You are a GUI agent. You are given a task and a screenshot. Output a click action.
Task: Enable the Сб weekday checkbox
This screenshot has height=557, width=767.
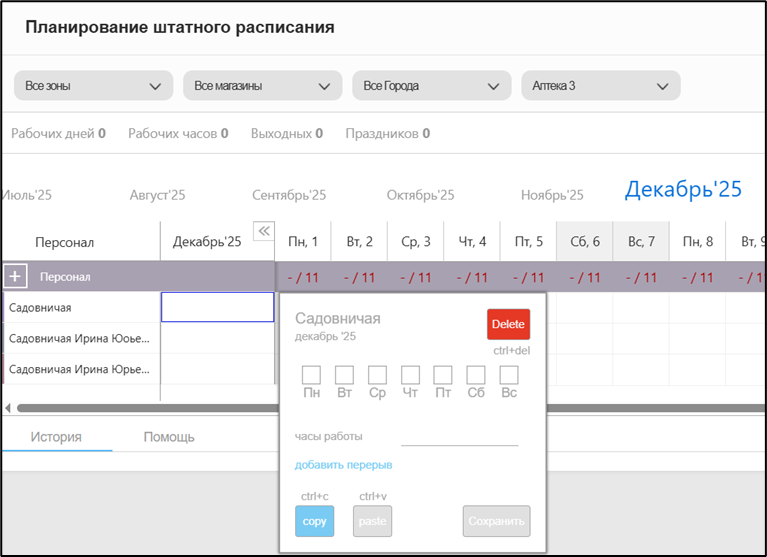pyautogui.click(x=476, y=375)
